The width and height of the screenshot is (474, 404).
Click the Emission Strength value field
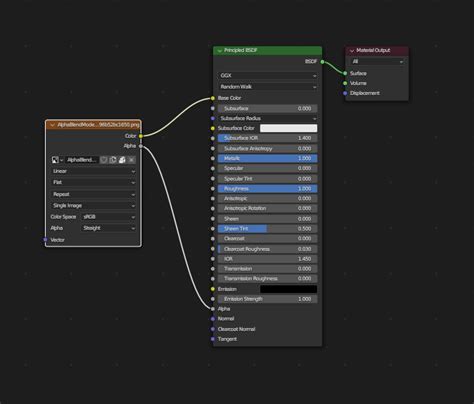pos(268,299)
